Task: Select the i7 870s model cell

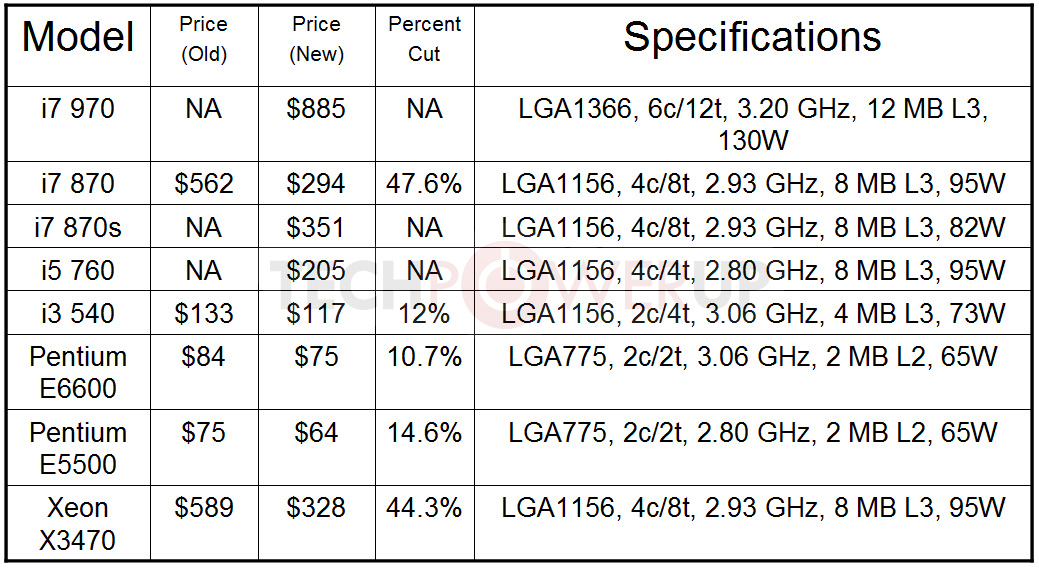Action: coord(78,228)
